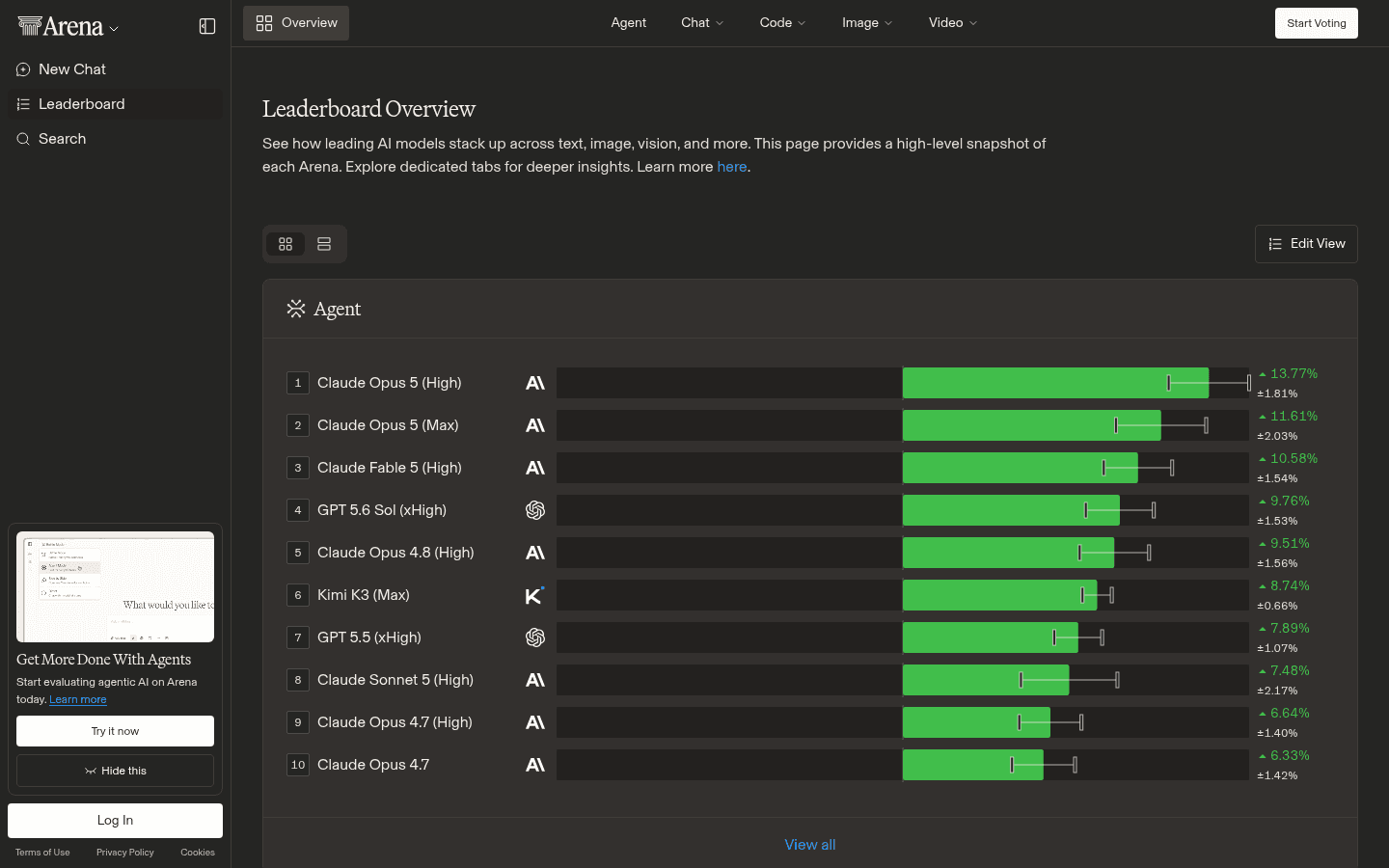Click Anthropic logo beside Claude Opus 4.7 (High)
This screenshot has height=868, width=1389.
click(535, 722)
